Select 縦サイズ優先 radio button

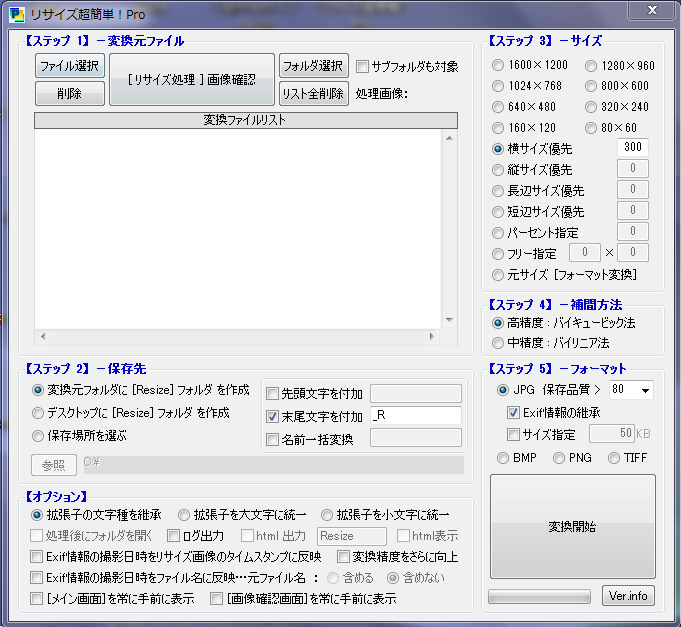[498, 170]
